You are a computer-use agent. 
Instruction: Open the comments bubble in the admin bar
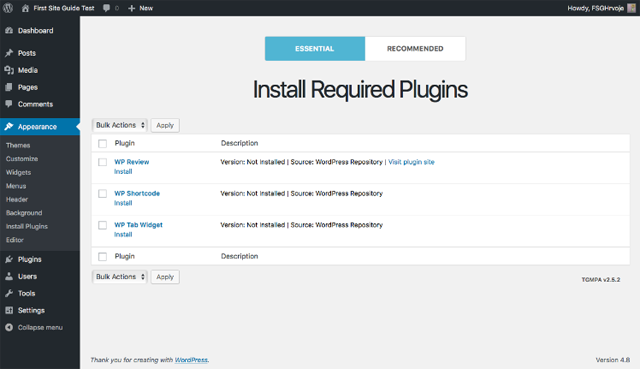107,8
